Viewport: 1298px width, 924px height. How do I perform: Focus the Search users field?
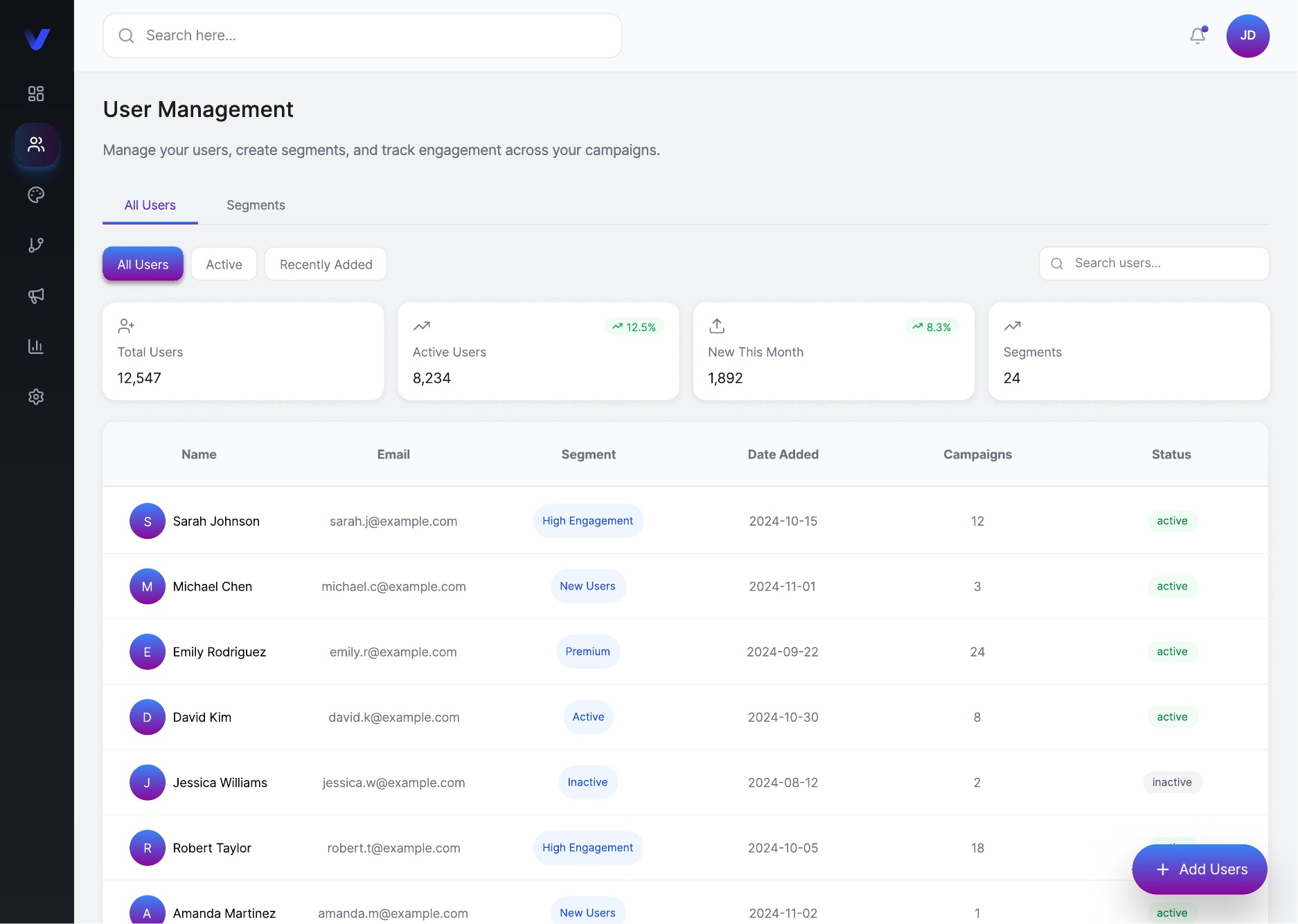point(1154,263)
